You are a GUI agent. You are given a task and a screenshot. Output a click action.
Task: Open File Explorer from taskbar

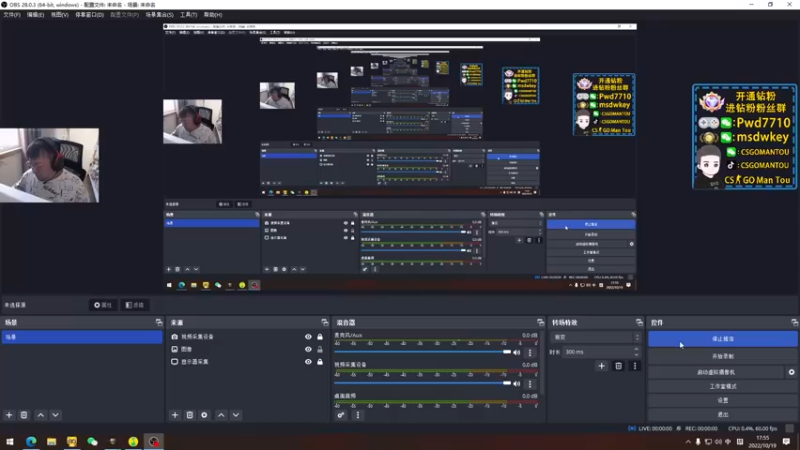coord(52,441)
